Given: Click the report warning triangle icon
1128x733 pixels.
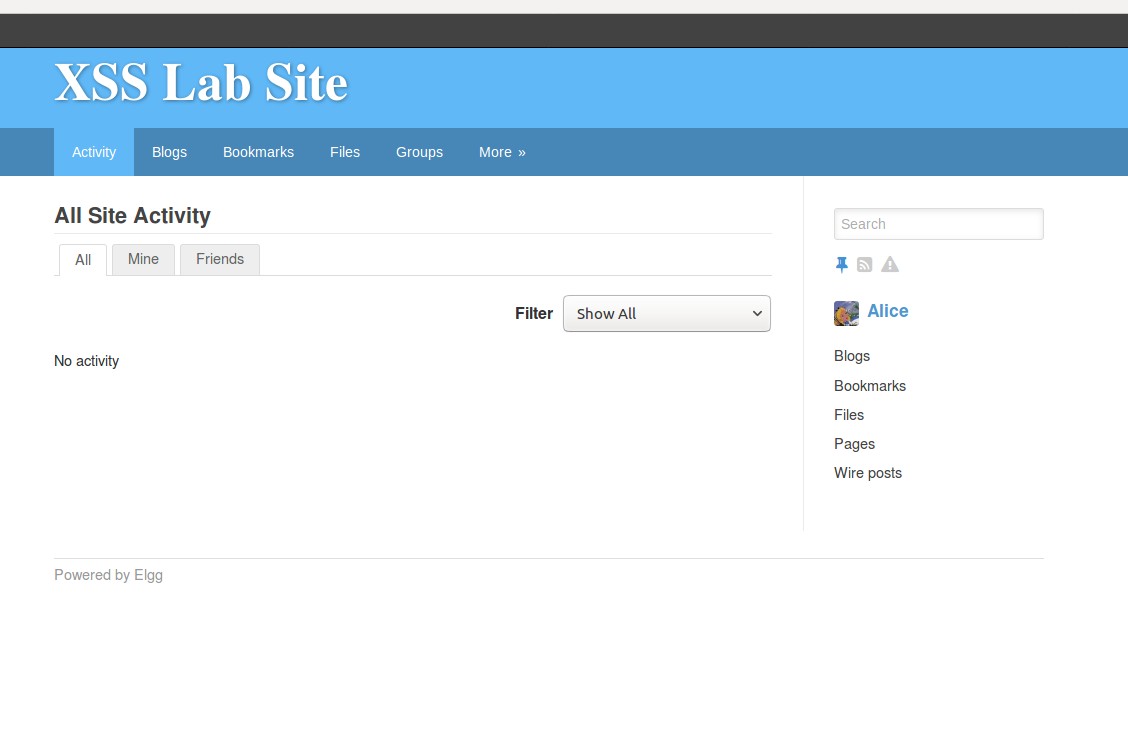Looking at the screenshot, I should (890, 265).
